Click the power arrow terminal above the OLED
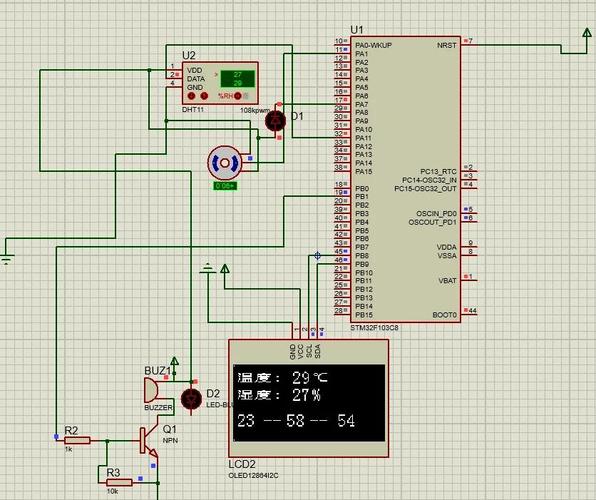The image size is (596, 500). (x=225, y=270)
